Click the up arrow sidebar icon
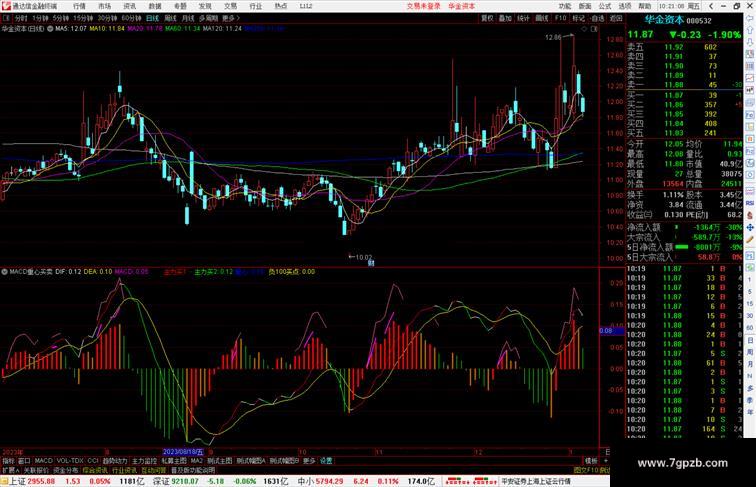The height and width of the screenshot is (487, 756). (750, 30)
